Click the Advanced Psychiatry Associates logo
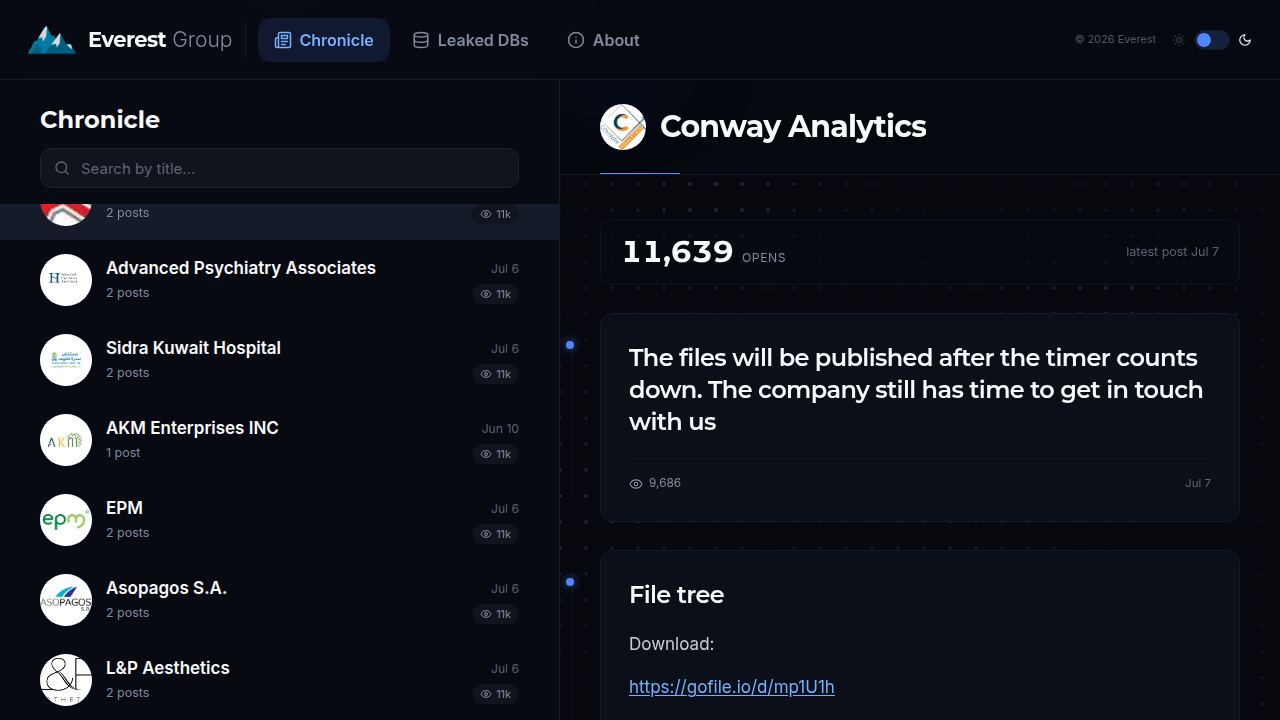 point(66,280)
